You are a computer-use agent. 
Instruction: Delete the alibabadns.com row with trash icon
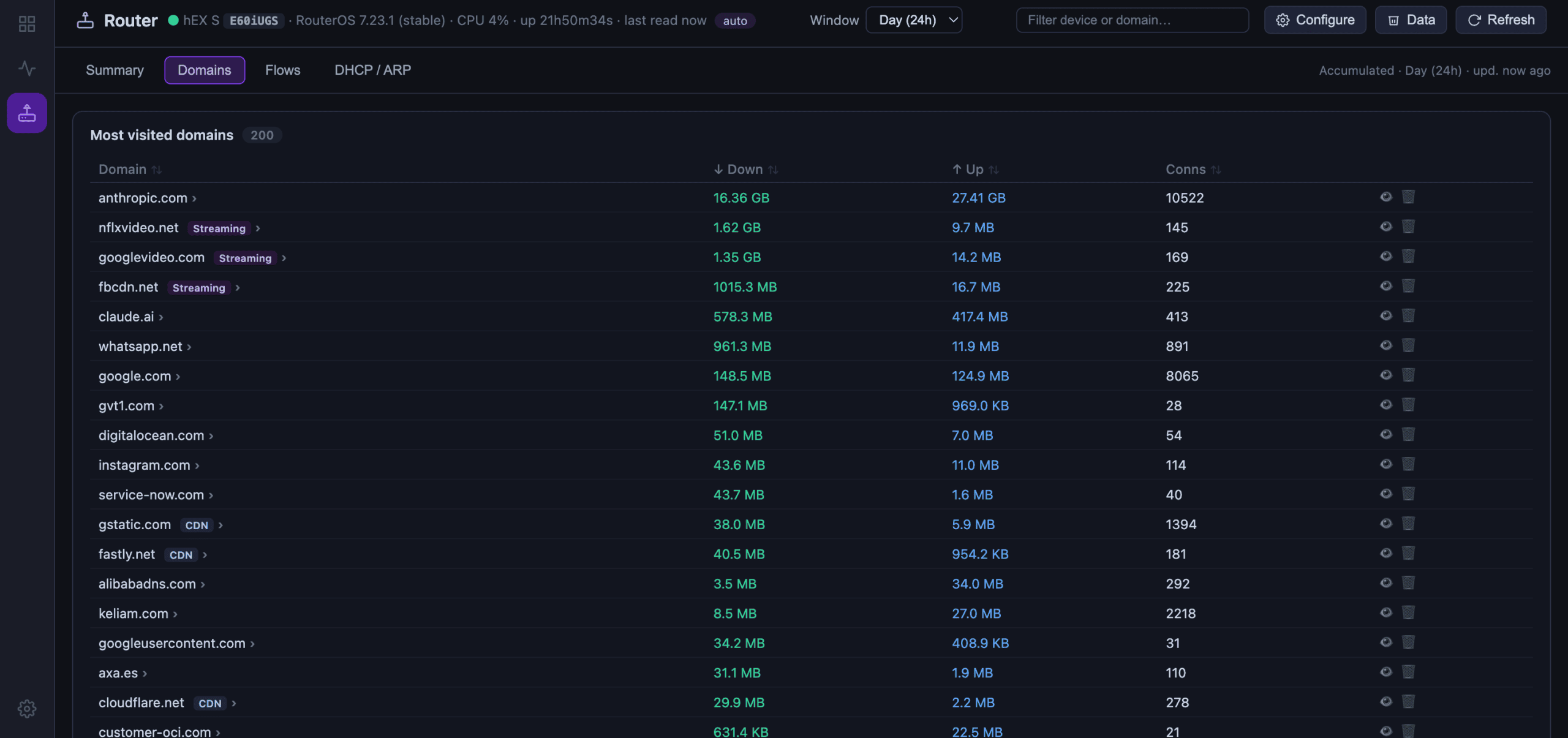tap(1408, 583)
